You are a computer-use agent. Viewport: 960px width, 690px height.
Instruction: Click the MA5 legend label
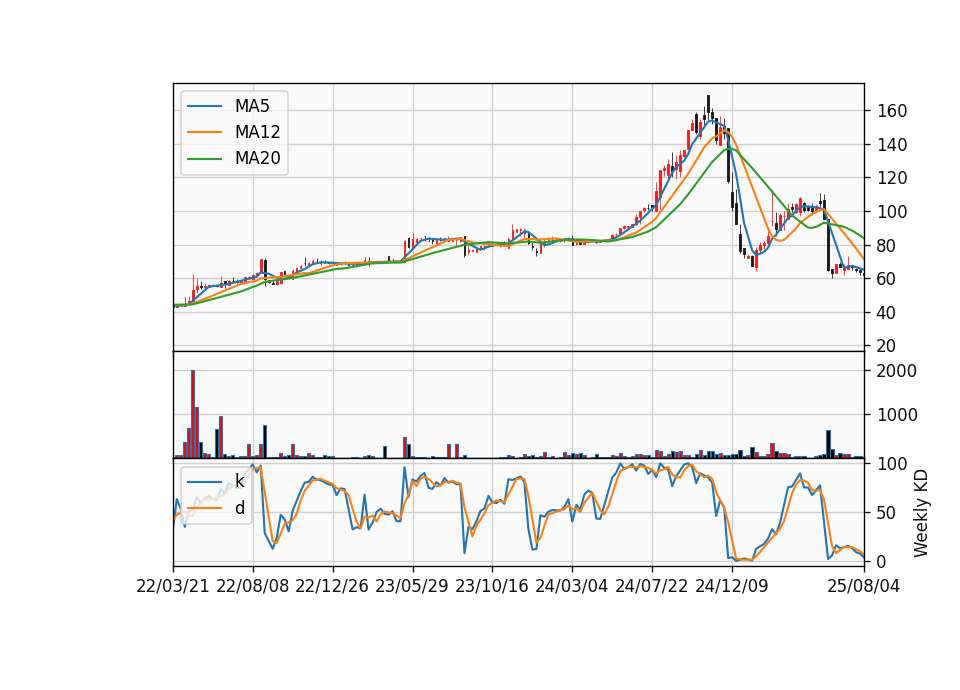[252, 106]
